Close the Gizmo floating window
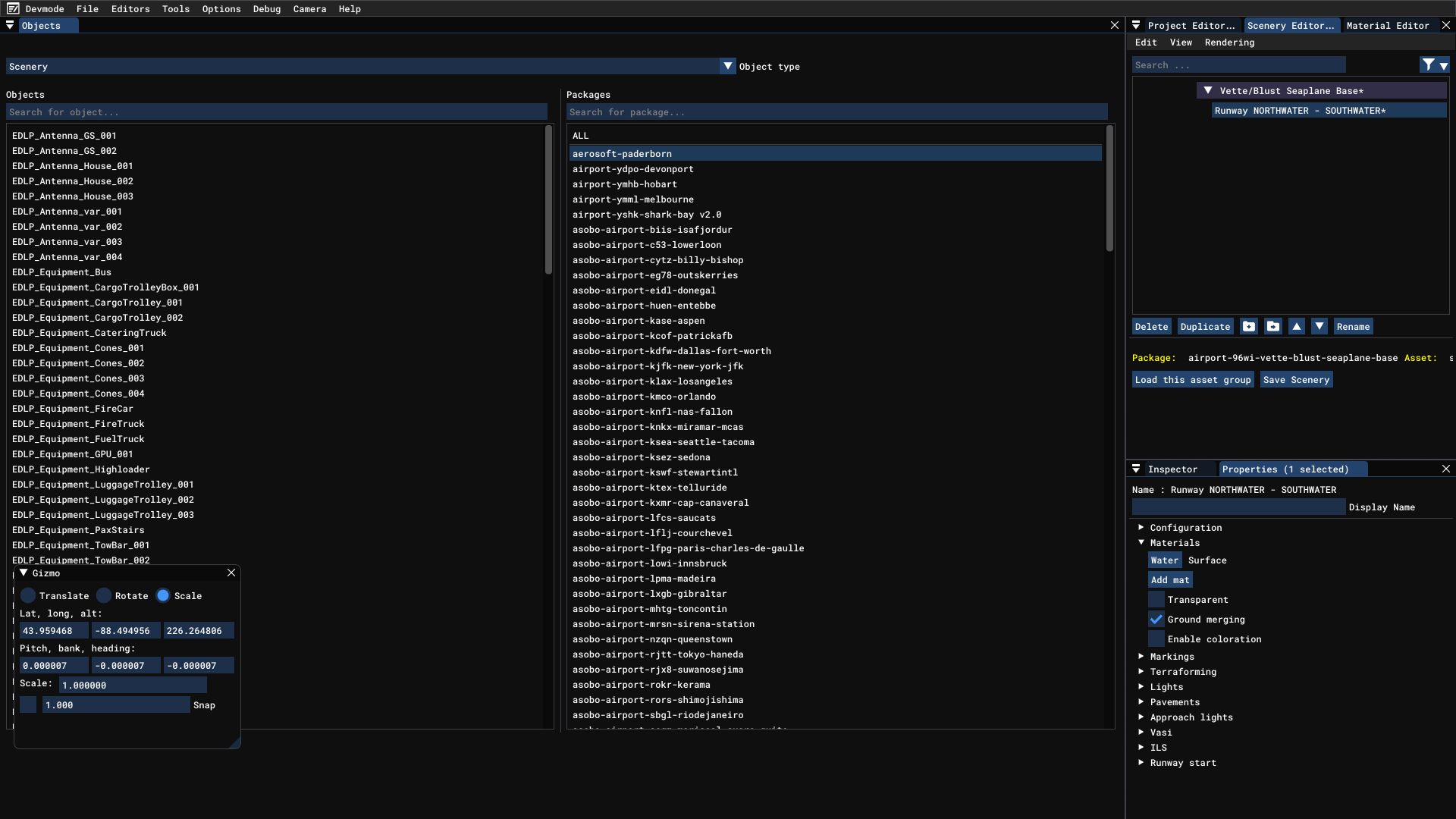The height and width of the screenshot is (819, 1456). [x=231, y=573]
